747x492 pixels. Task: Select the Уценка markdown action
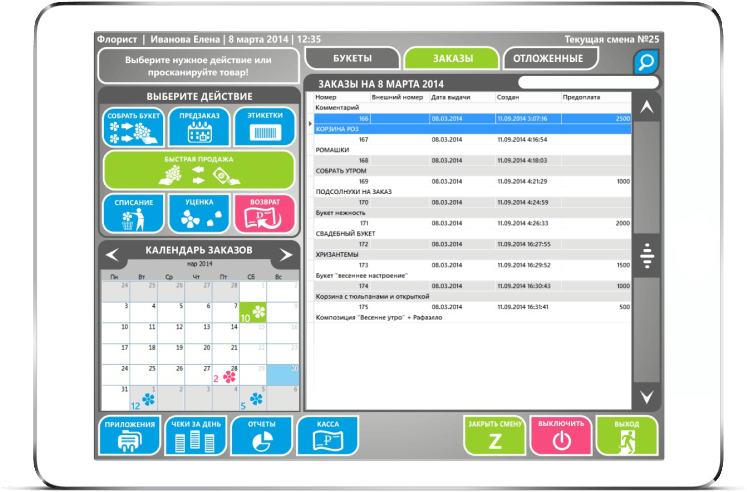coord(199,213)
